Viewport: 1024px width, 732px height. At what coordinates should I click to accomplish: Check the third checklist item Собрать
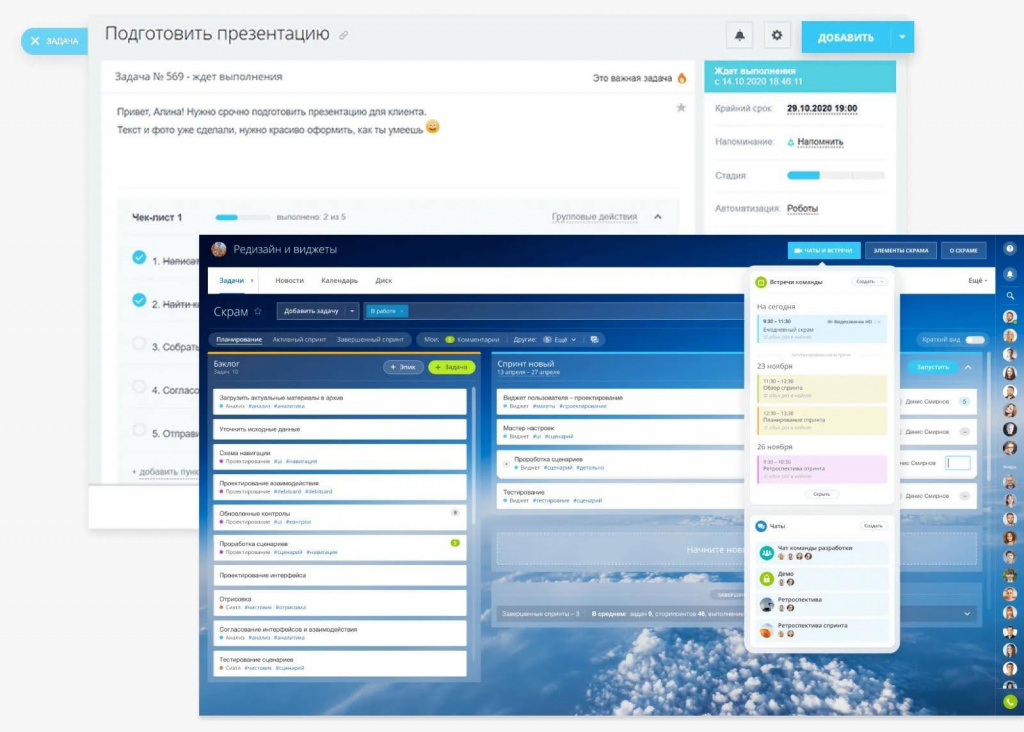[x=139, y=344]
